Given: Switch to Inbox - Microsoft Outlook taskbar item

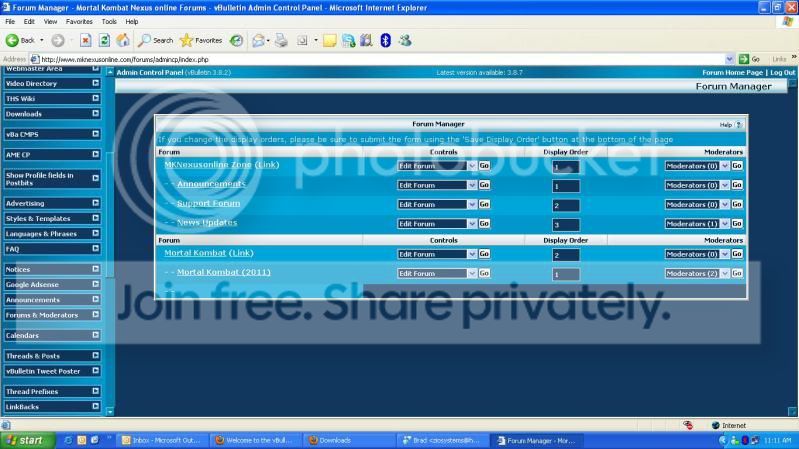Looking at the screenshot, I should 163,440.
